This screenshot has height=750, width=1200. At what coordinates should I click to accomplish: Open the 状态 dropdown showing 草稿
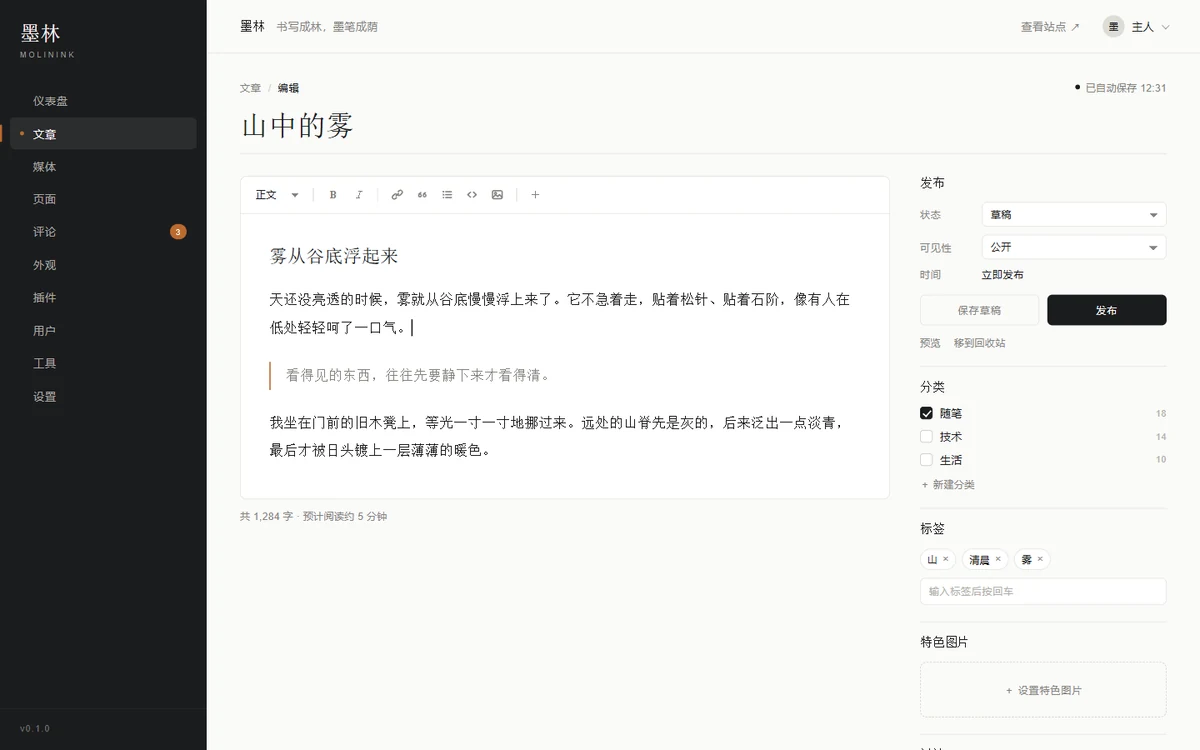tap(1074, 215)
